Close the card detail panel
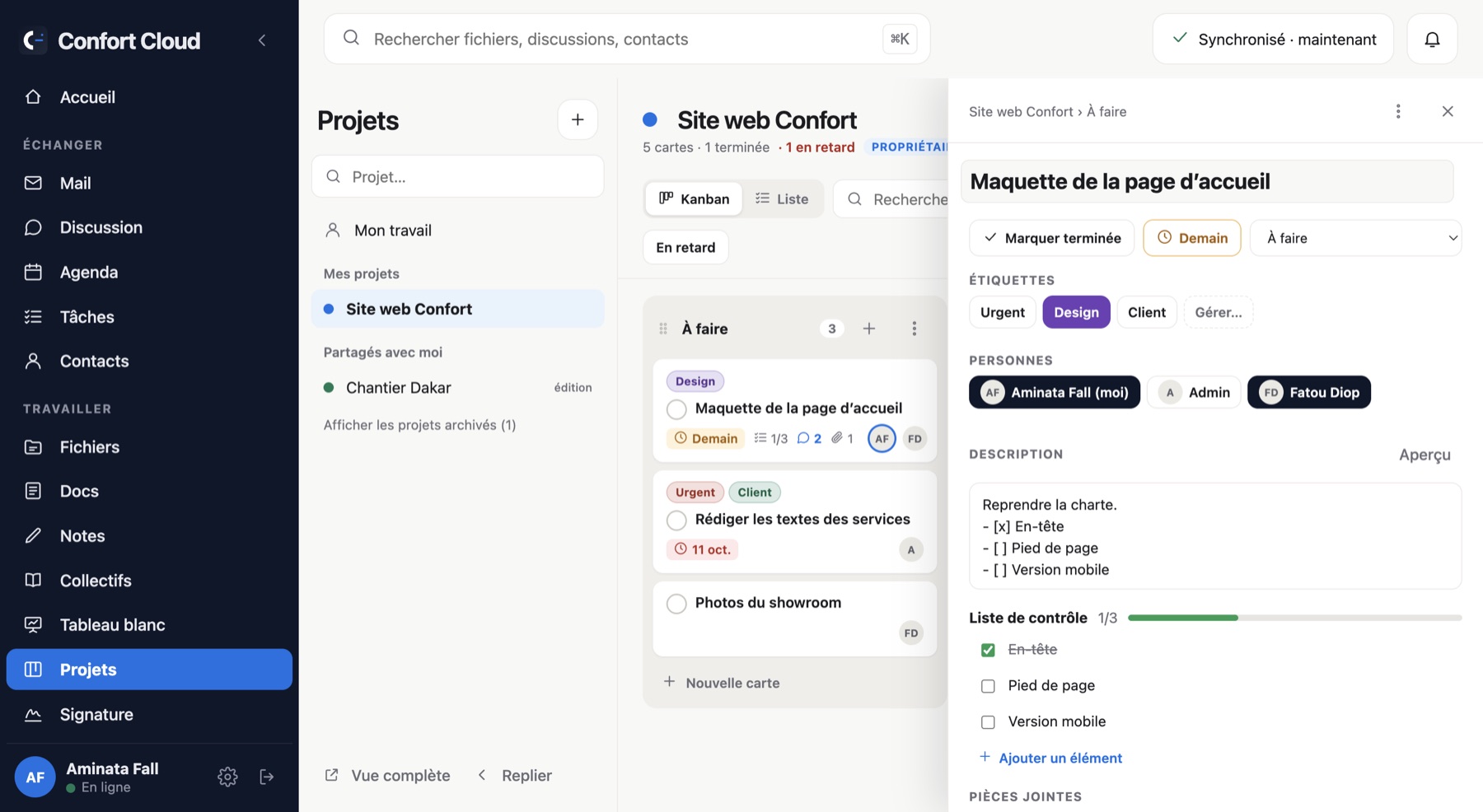1483x812 pixels. (x=1448, y=111)
